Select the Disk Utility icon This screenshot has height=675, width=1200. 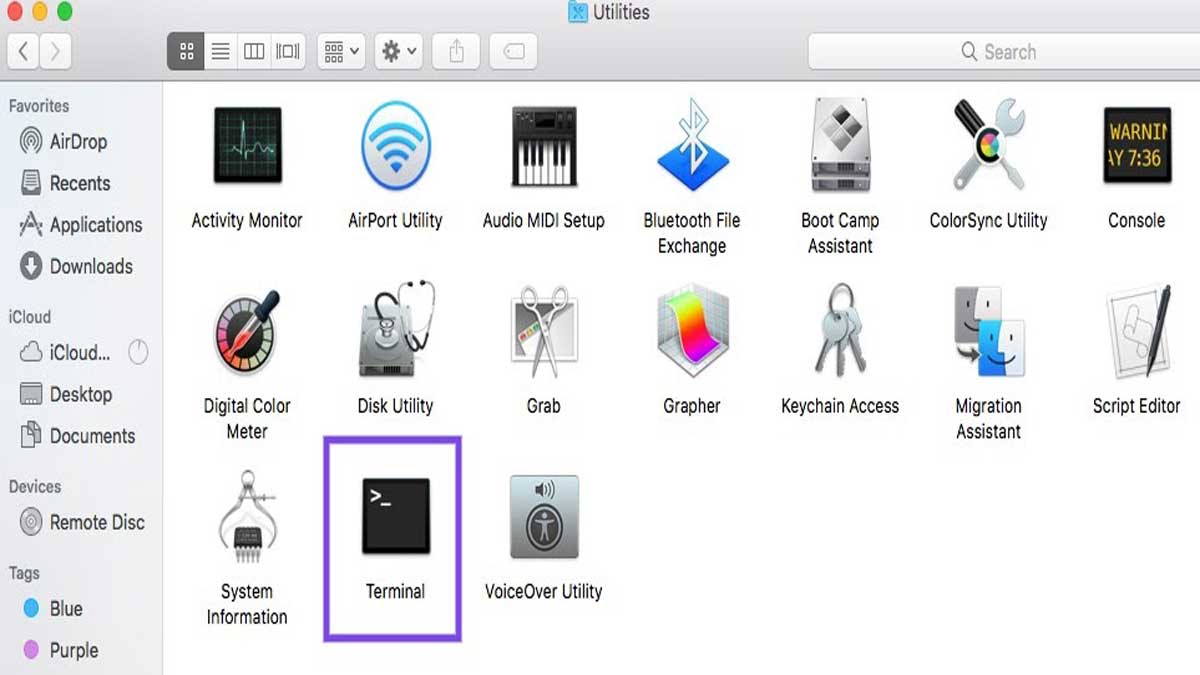pyautogui.click(x=394, y=330)
